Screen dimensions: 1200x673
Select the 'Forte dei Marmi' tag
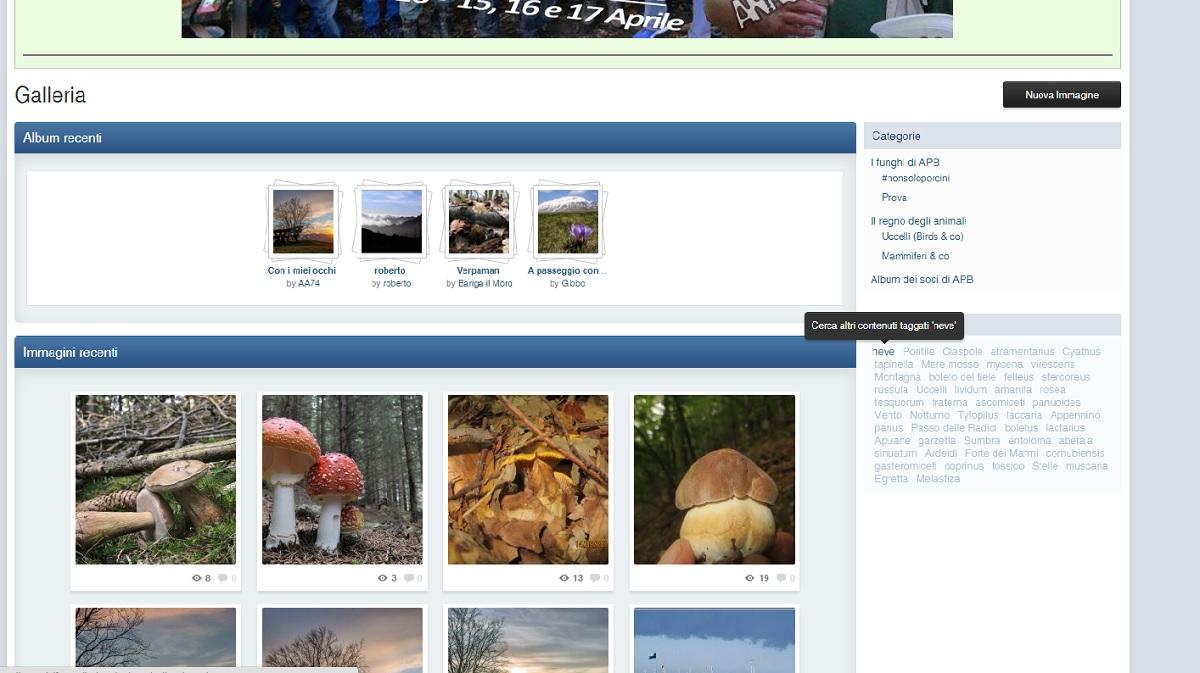1001,454
